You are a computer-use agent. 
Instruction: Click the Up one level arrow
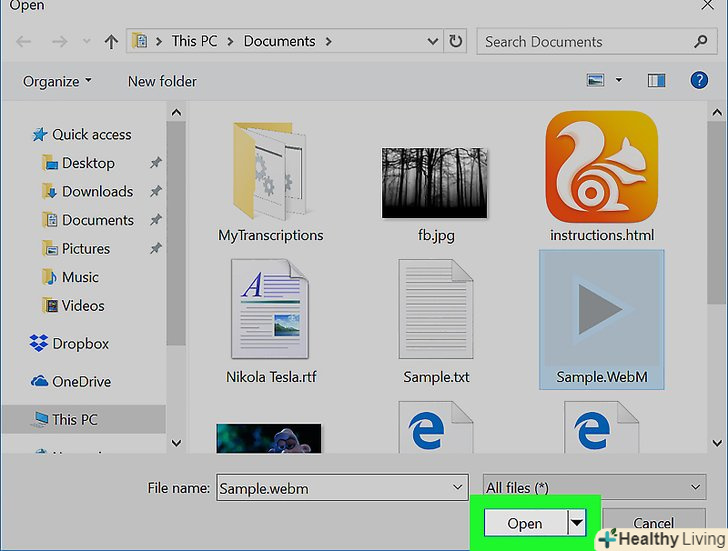(111, 42)
